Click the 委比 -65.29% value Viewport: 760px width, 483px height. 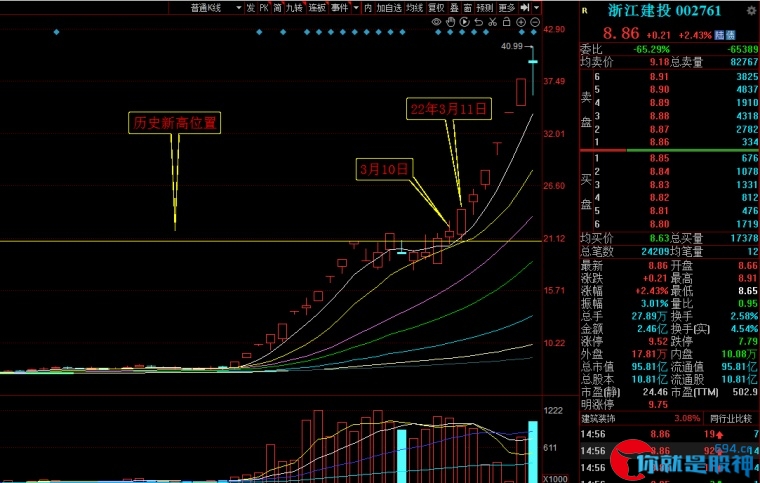click(x=651, y=49)
